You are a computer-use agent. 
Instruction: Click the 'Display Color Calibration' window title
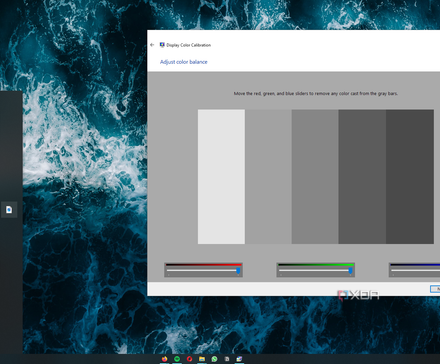click(x=189, y=45)
